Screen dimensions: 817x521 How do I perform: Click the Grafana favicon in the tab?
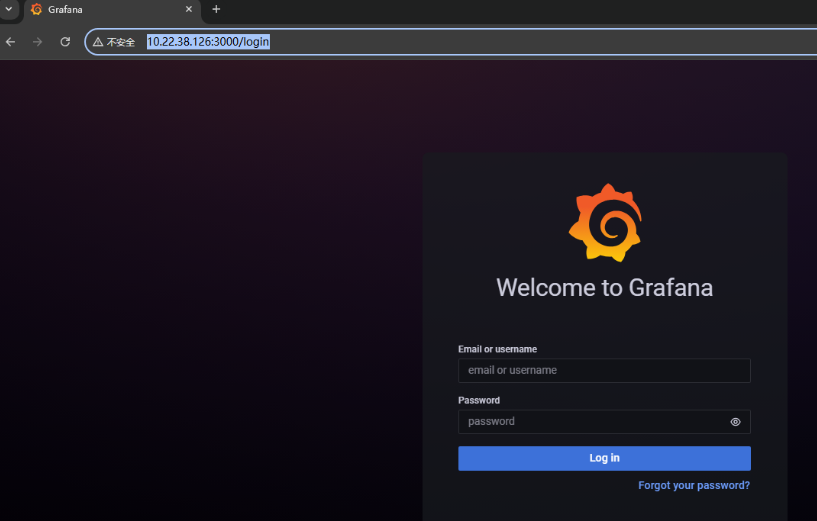(36, 9)
